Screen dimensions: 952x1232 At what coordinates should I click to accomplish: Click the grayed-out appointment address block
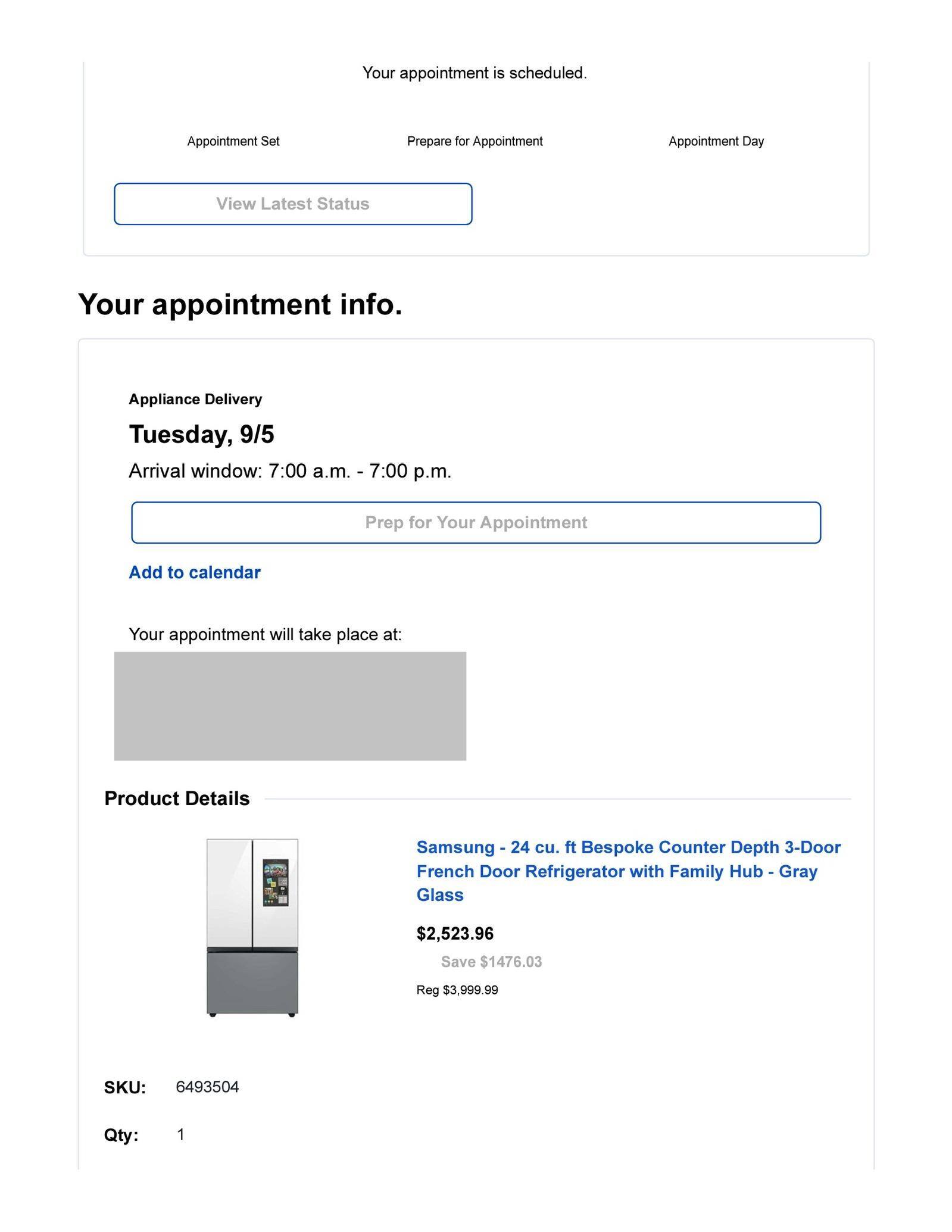coord(290,706)
